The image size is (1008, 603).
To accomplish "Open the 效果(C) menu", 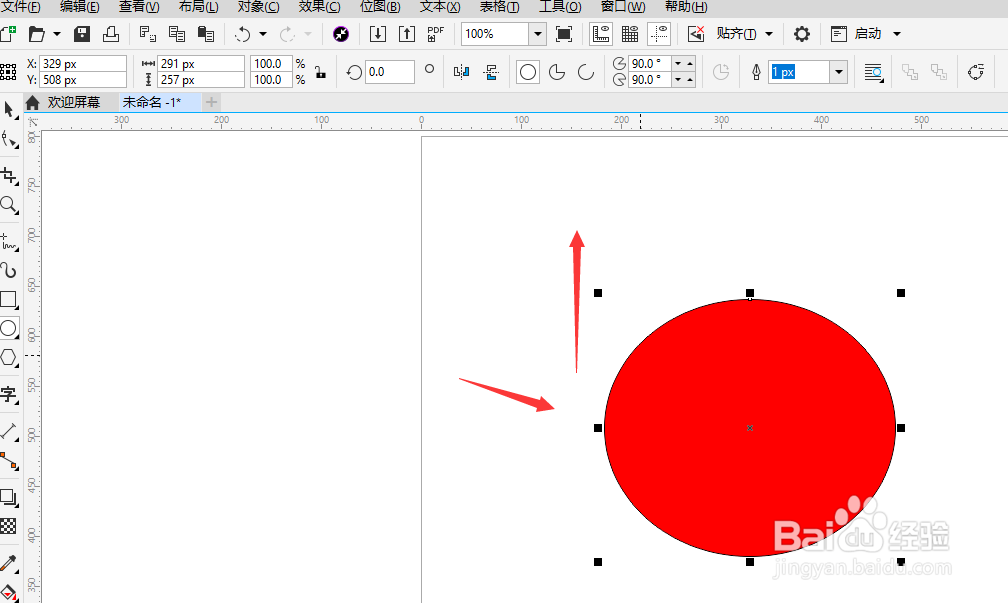I will point(320,7).
